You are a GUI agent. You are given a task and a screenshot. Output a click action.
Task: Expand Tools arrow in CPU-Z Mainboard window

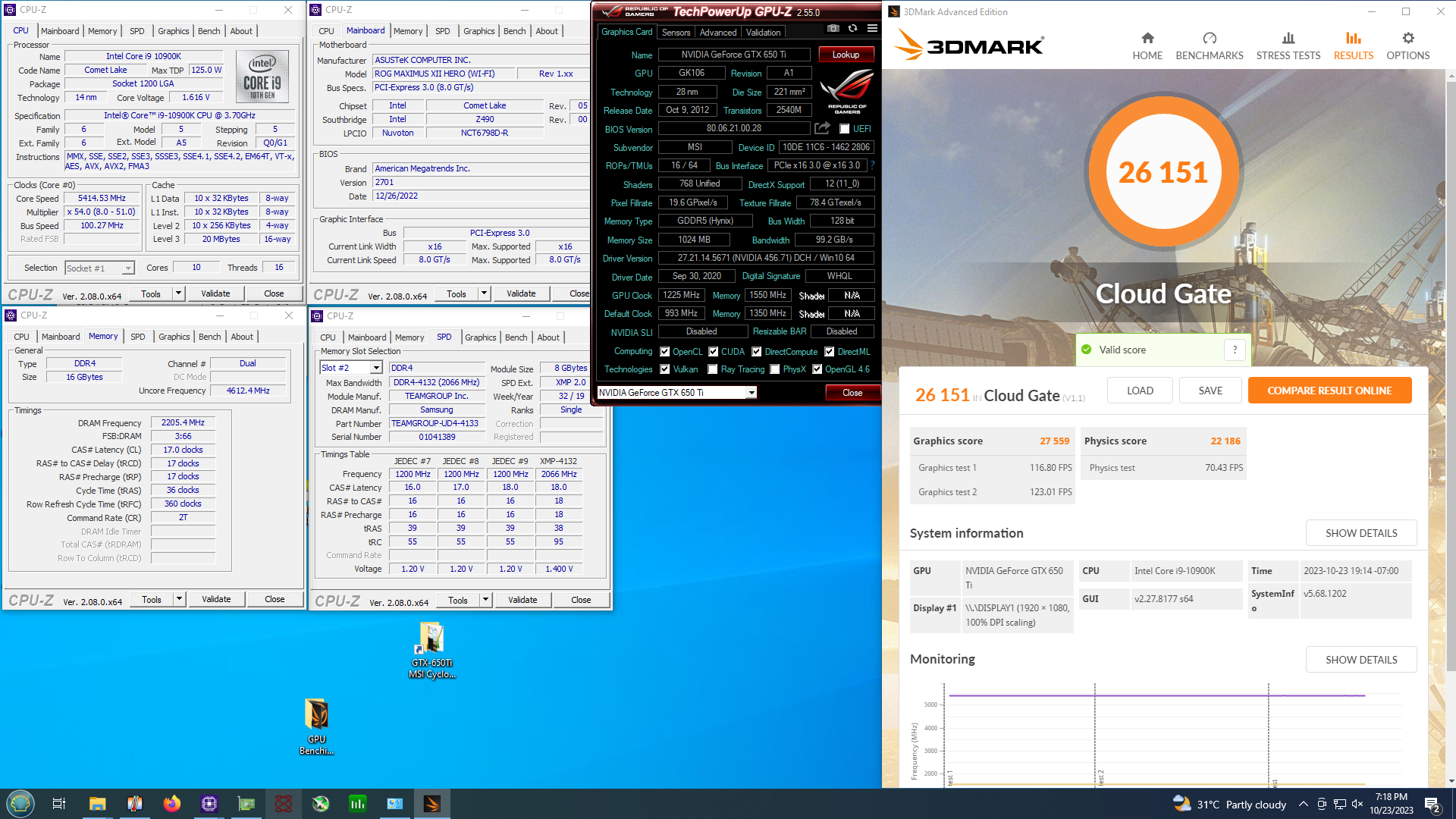point(485,293)
